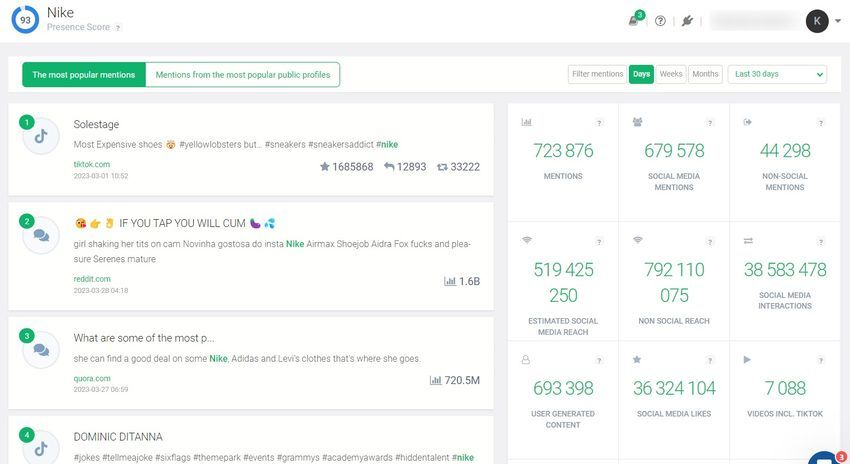Select The most popular mentions tab
Image resolution: width=850 pixels, height=464 pixels.
83,75
